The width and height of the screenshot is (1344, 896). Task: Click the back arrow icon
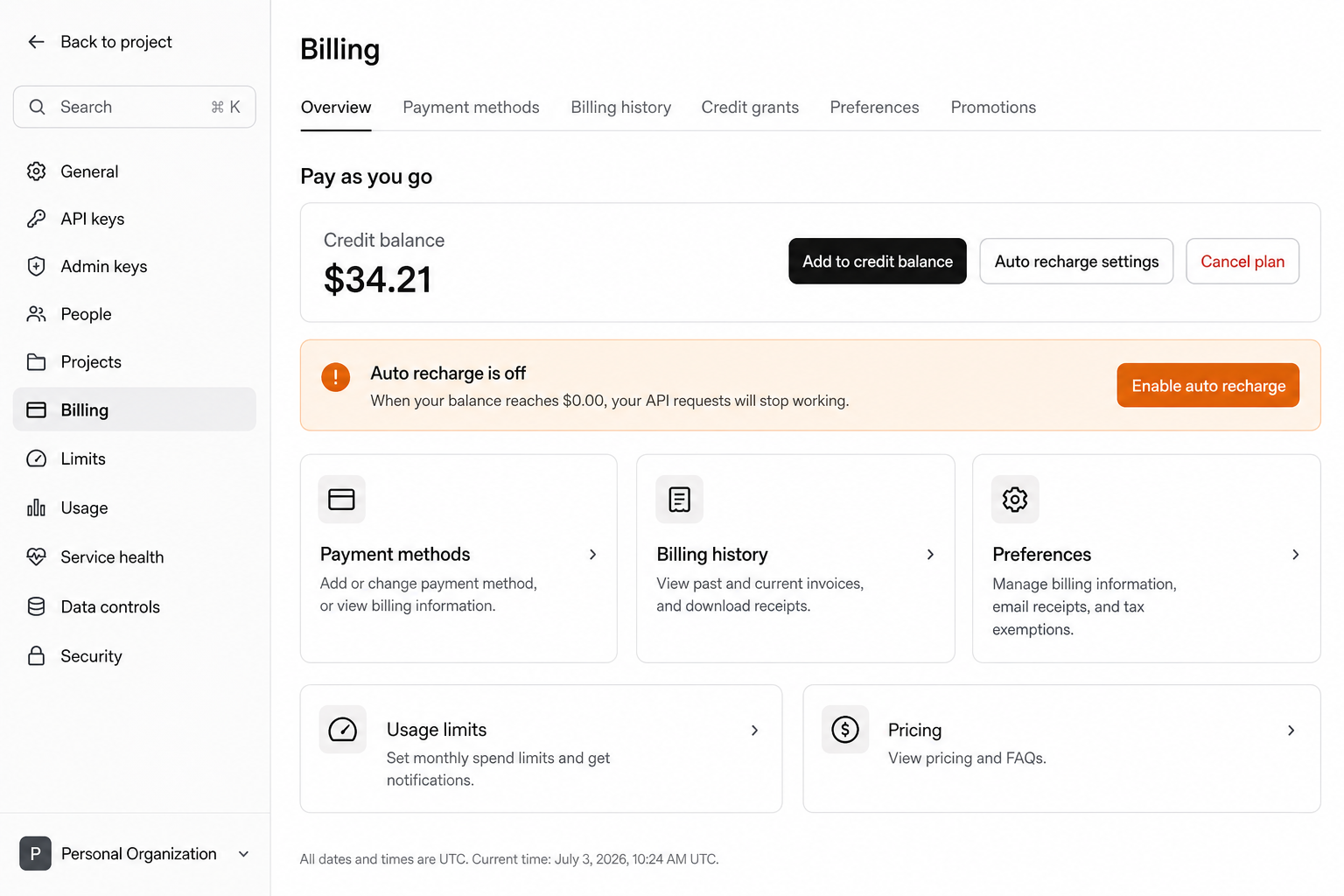(36, 42)
